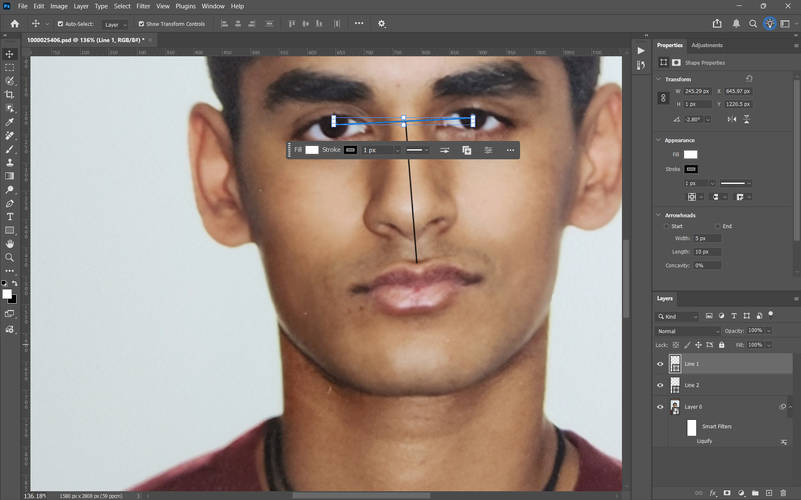Open the Home screen icon

14,23
